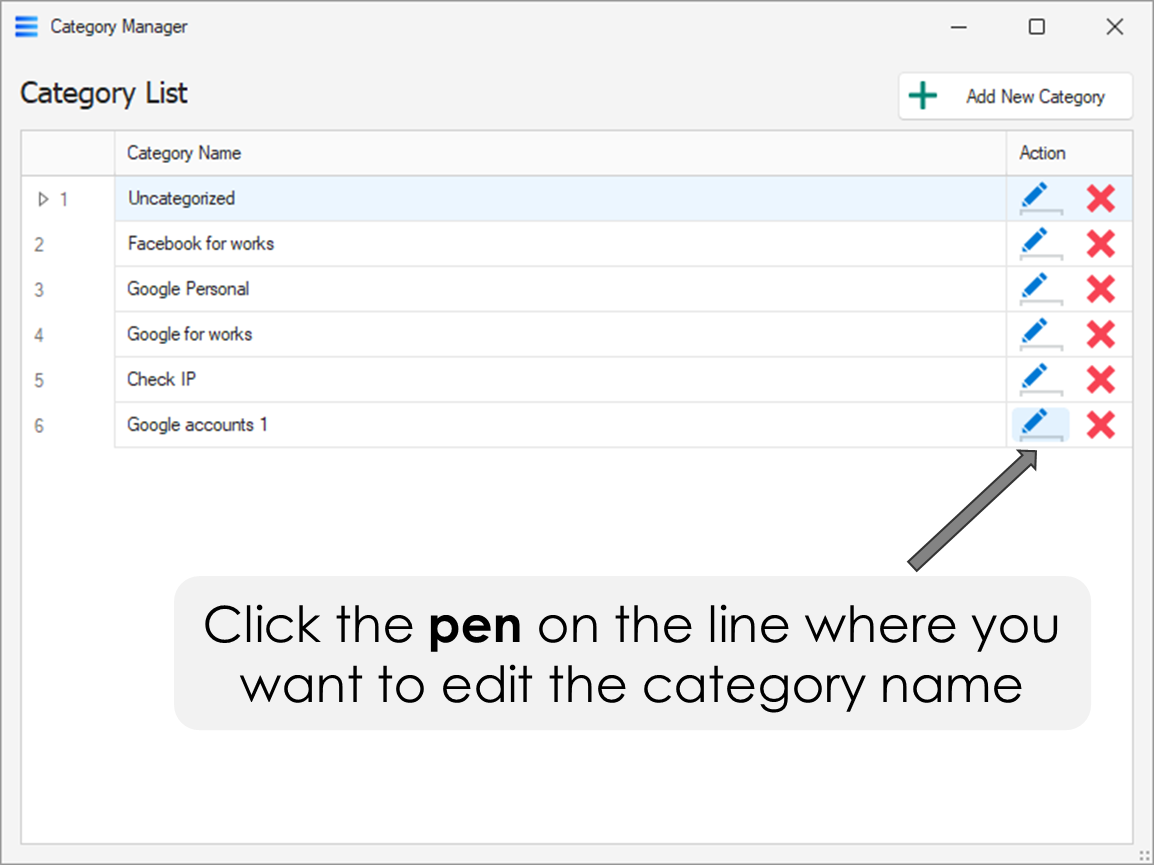The height and width of the screenshot is (865, 1154).
Task: Click edit pen for Google Personal
Action: [x=1039, y=289]
